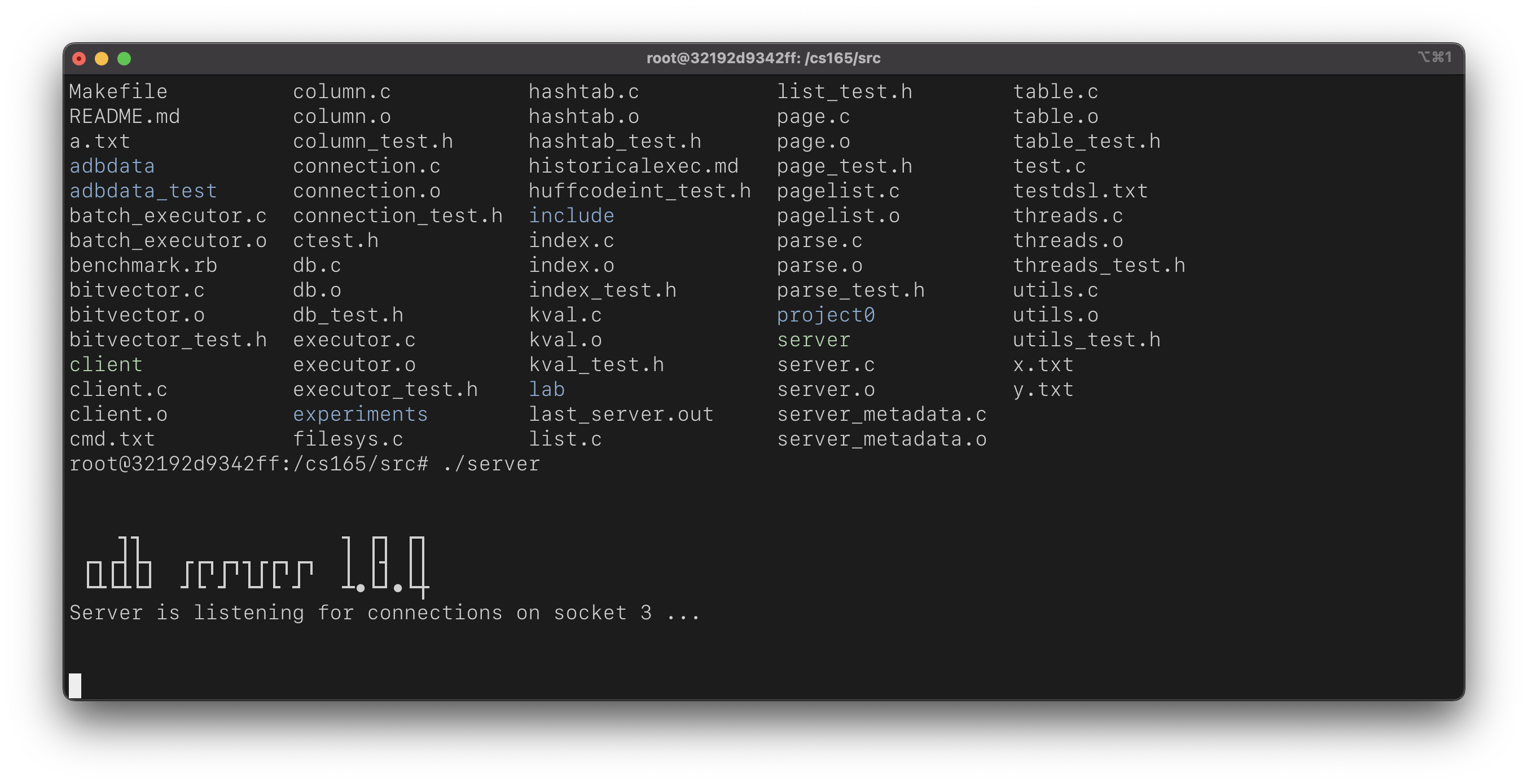
Task: Click x.txt file name
Action: [x=1043, y=365]
